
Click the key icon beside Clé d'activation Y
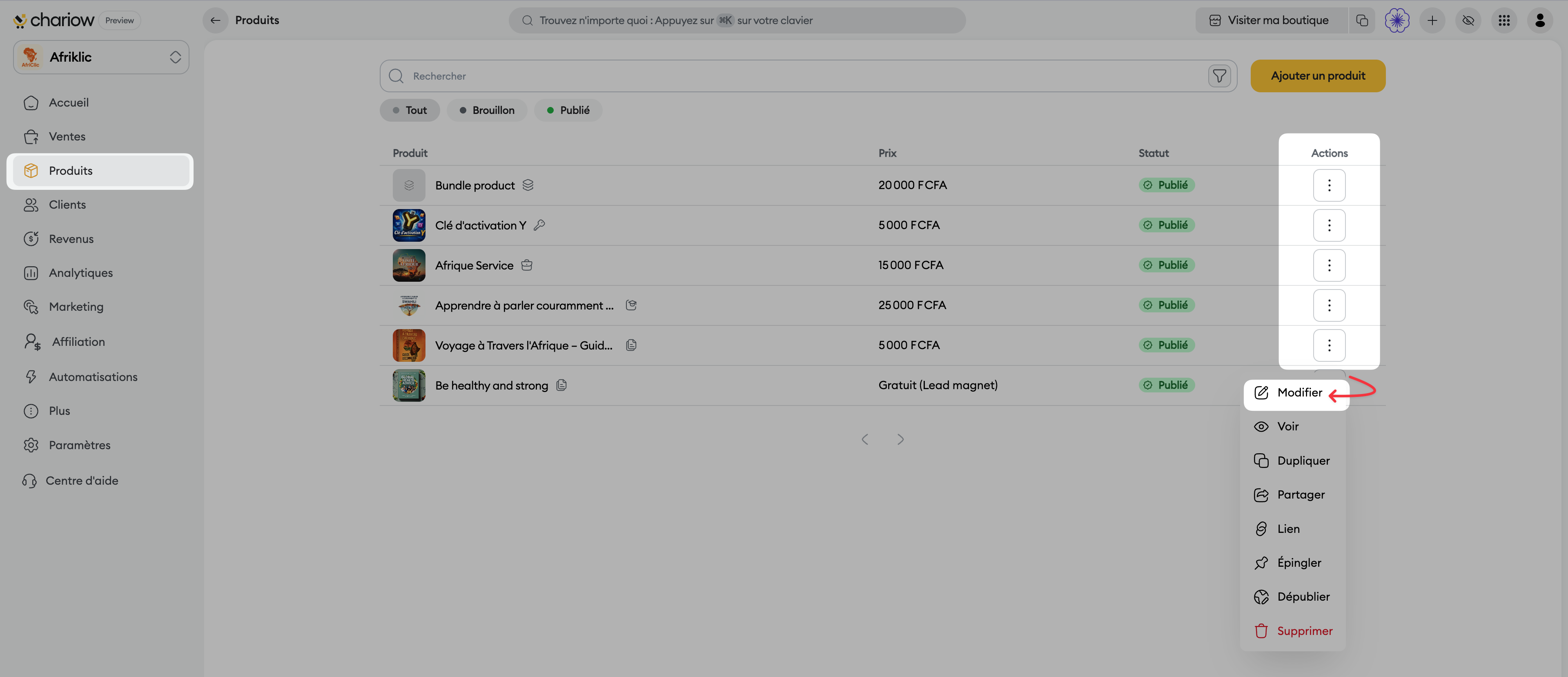(x=539, y=225)
